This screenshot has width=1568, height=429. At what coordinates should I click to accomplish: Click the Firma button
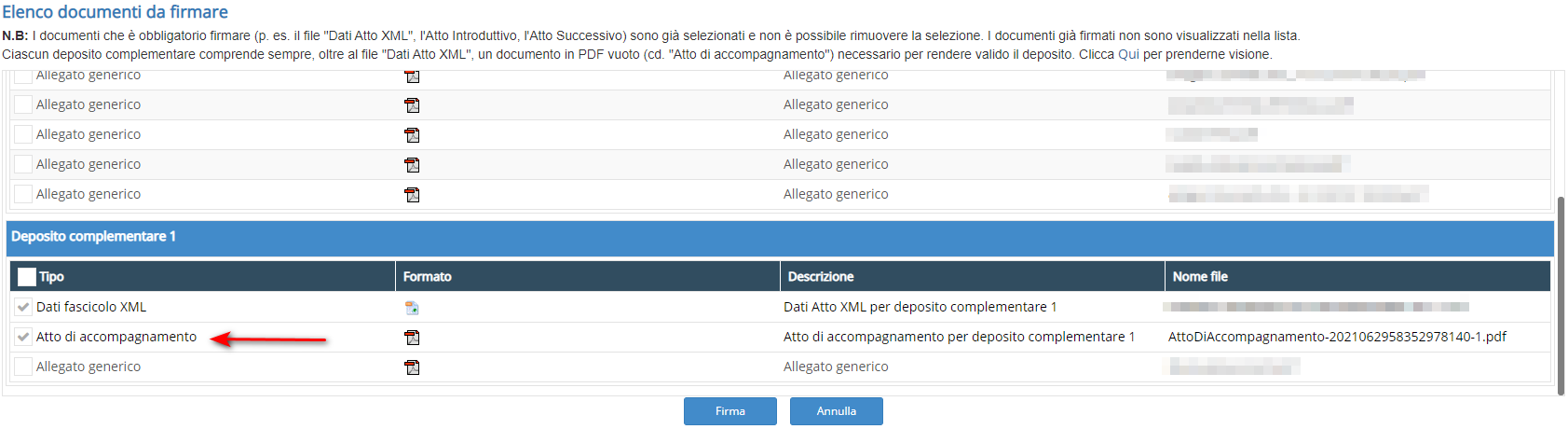click(729, 411)
